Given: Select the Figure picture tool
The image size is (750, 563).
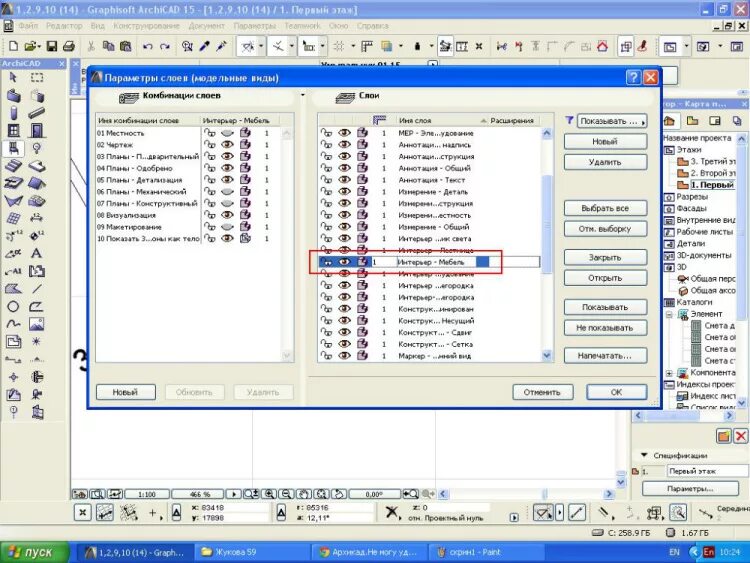Looking at the screenshot, I should point(37,324).
